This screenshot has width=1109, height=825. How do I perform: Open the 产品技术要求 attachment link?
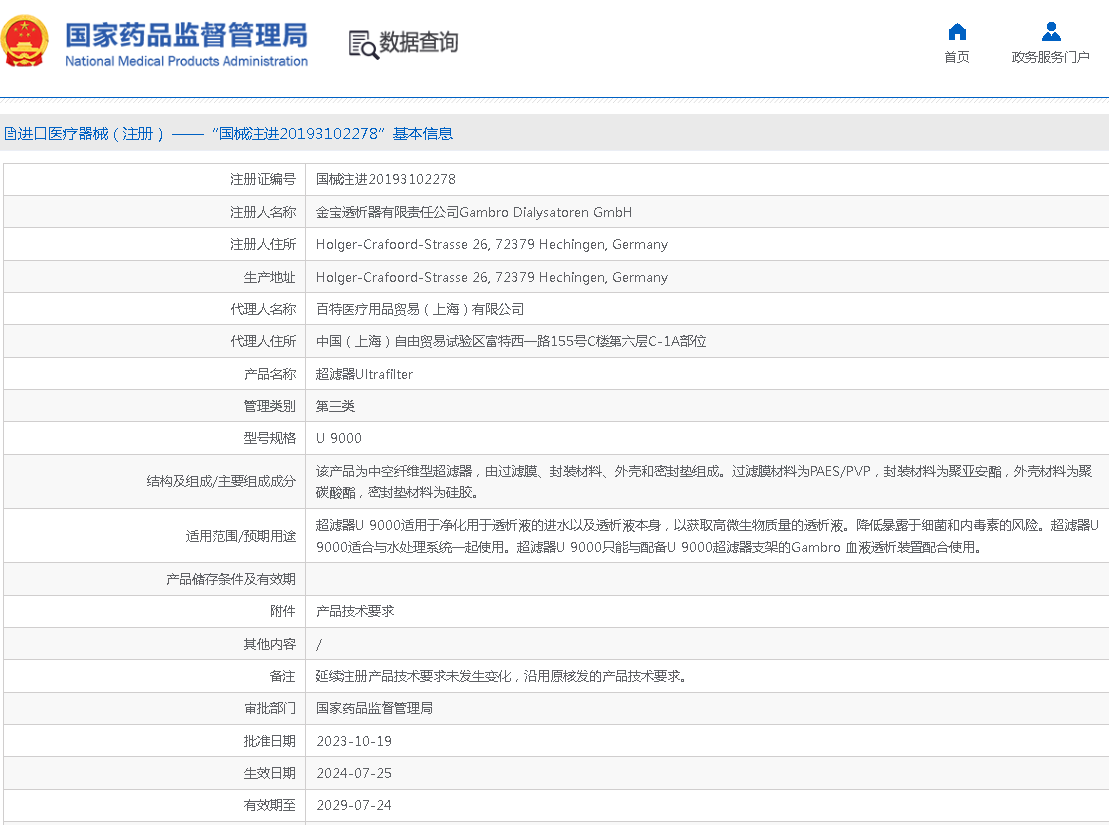355,611
